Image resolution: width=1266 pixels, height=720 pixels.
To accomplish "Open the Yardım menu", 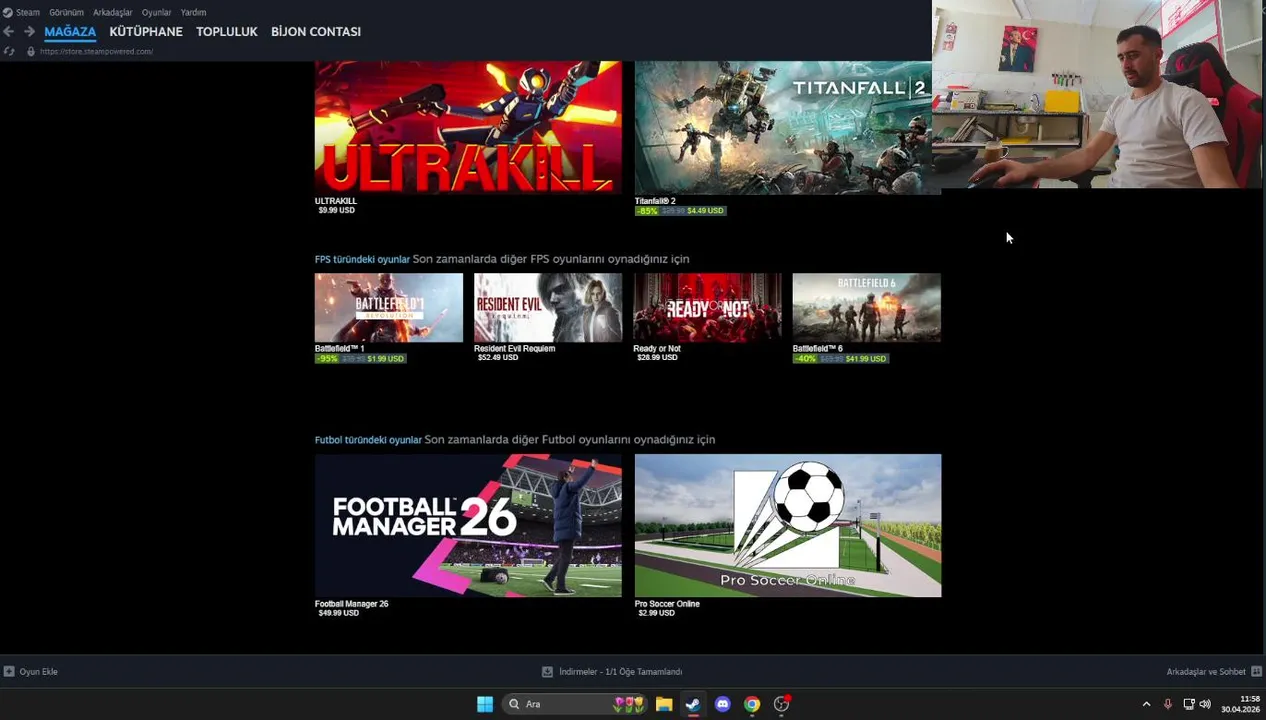I will (x=193, y=12).
